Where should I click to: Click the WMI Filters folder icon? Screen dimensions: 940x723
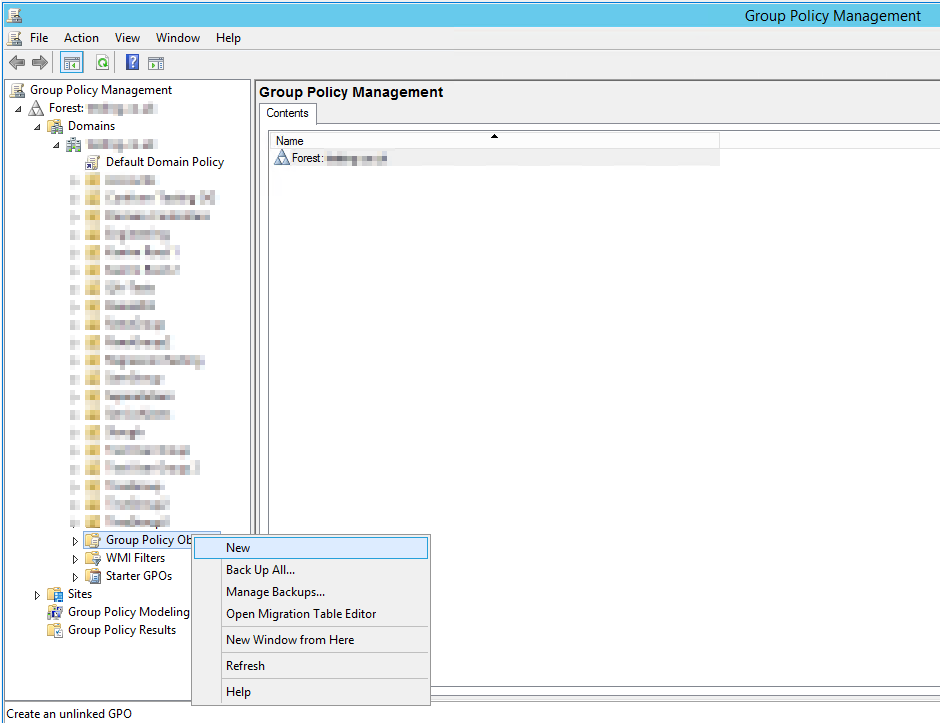tap(92, 558)
